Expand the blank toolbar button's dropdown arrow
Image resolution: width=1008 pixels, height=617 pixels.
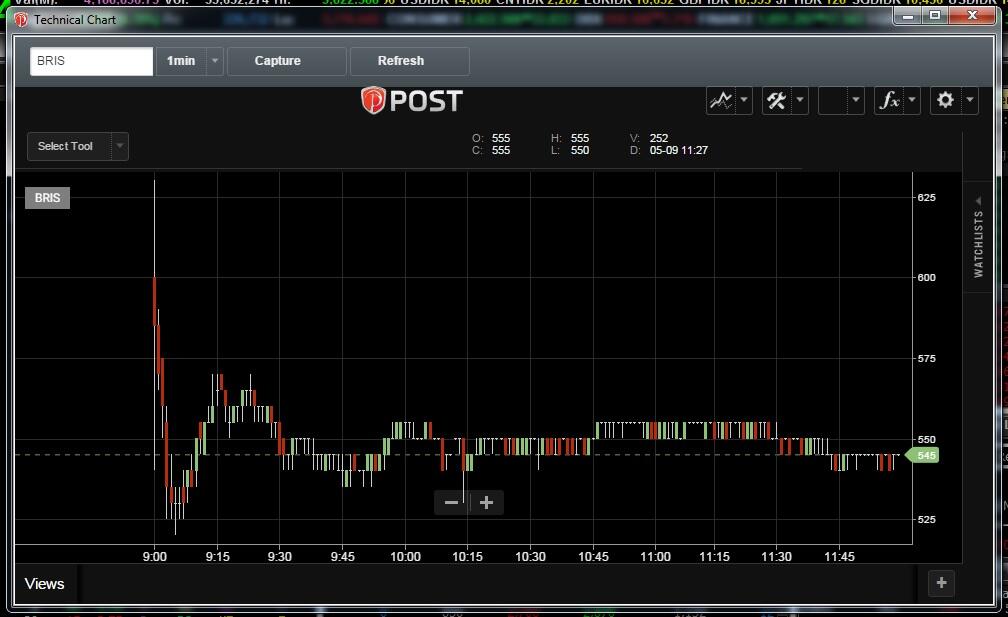point(856,100)
